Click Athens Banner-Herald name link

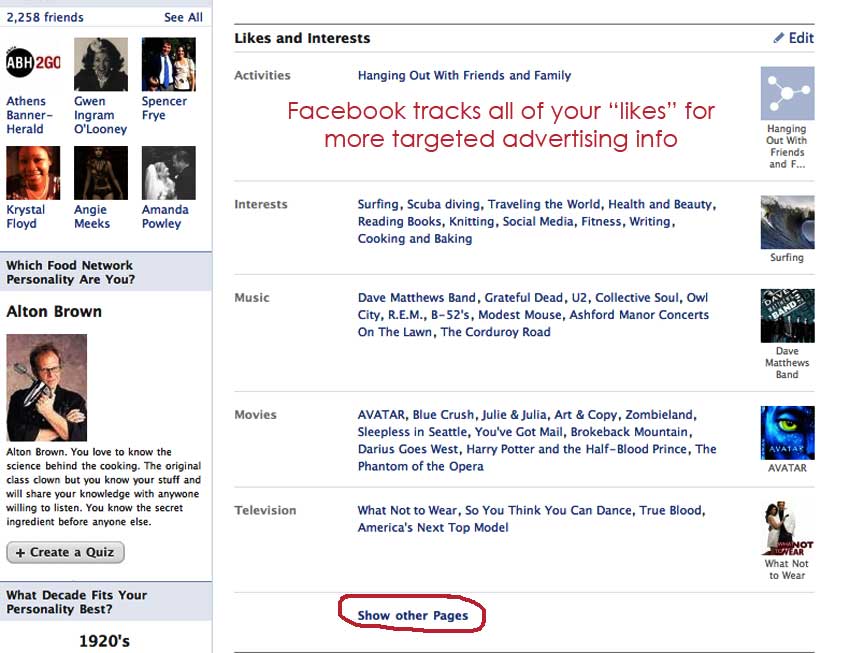pyautogui.click(x=29, y=115)
